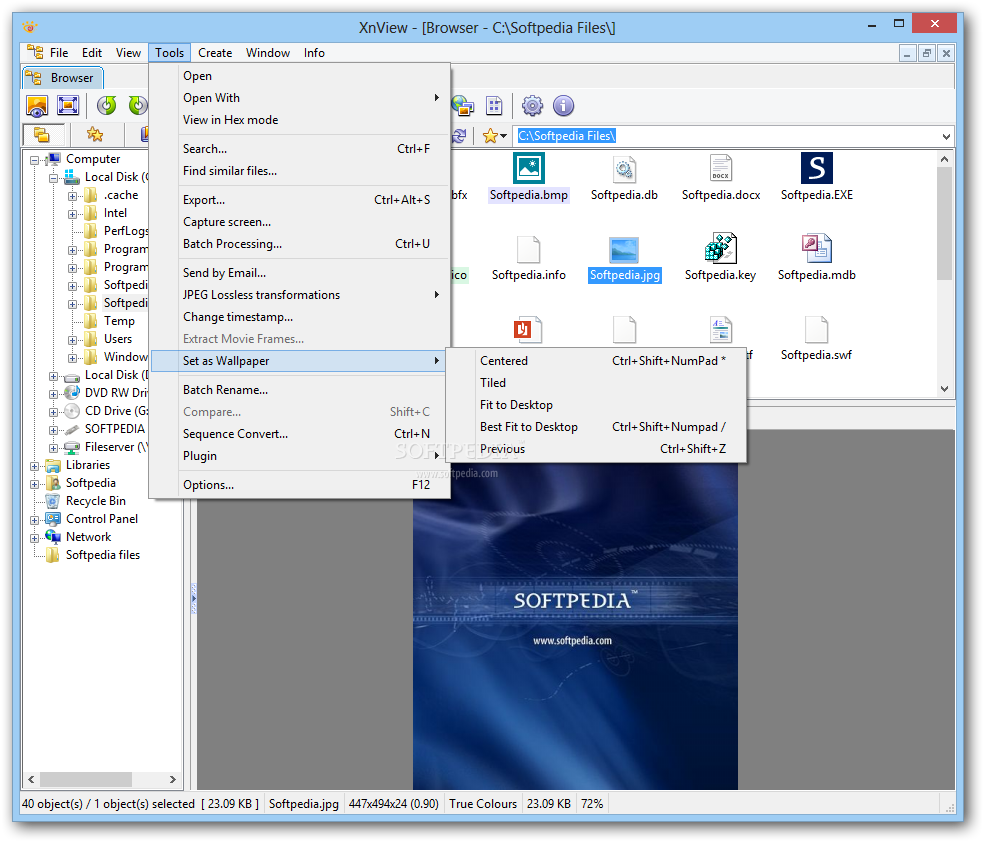This screenshot has width=984, height=842.
Task: Choose Capture screen... menu entry
Action: point(299,221)
